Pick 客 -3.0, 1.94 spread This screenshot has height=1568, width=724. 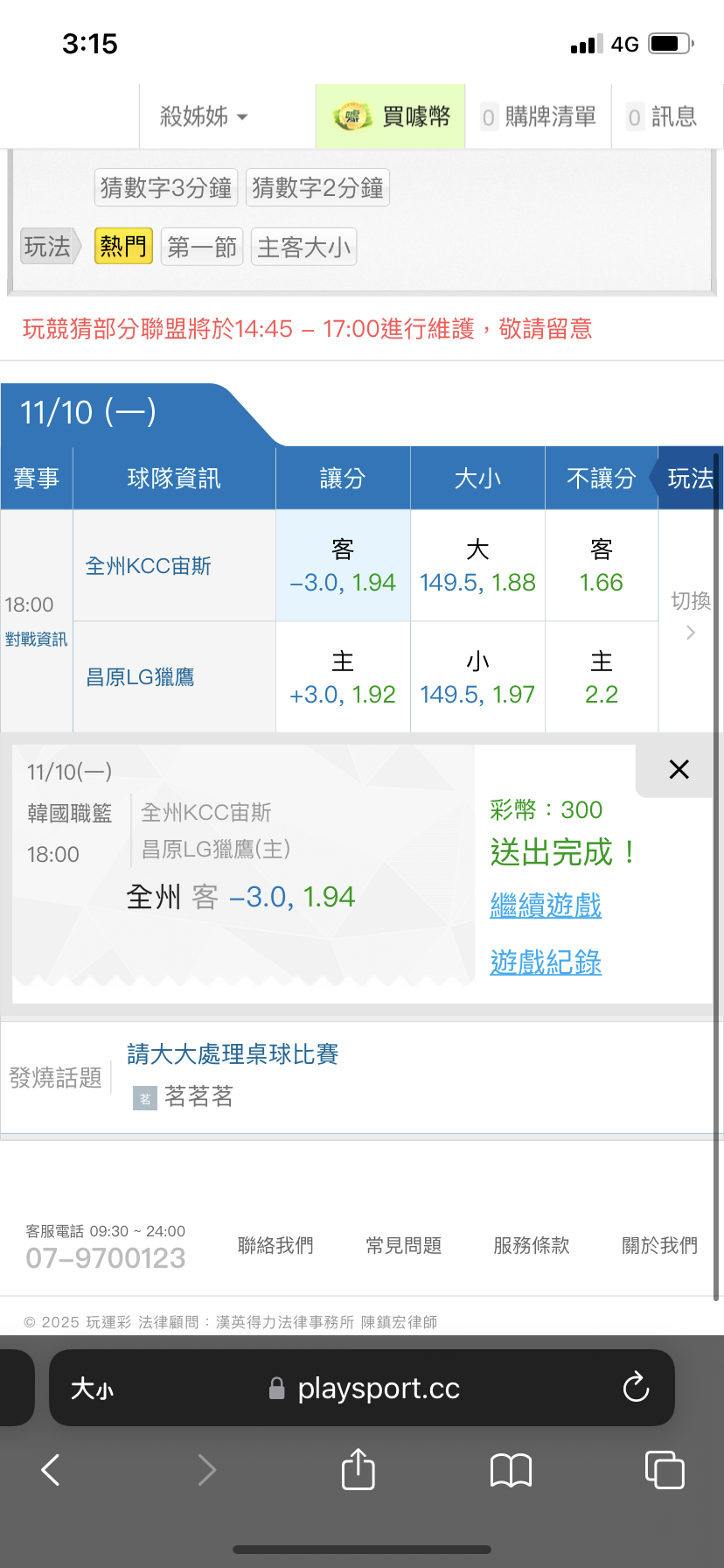coord(343,565)
